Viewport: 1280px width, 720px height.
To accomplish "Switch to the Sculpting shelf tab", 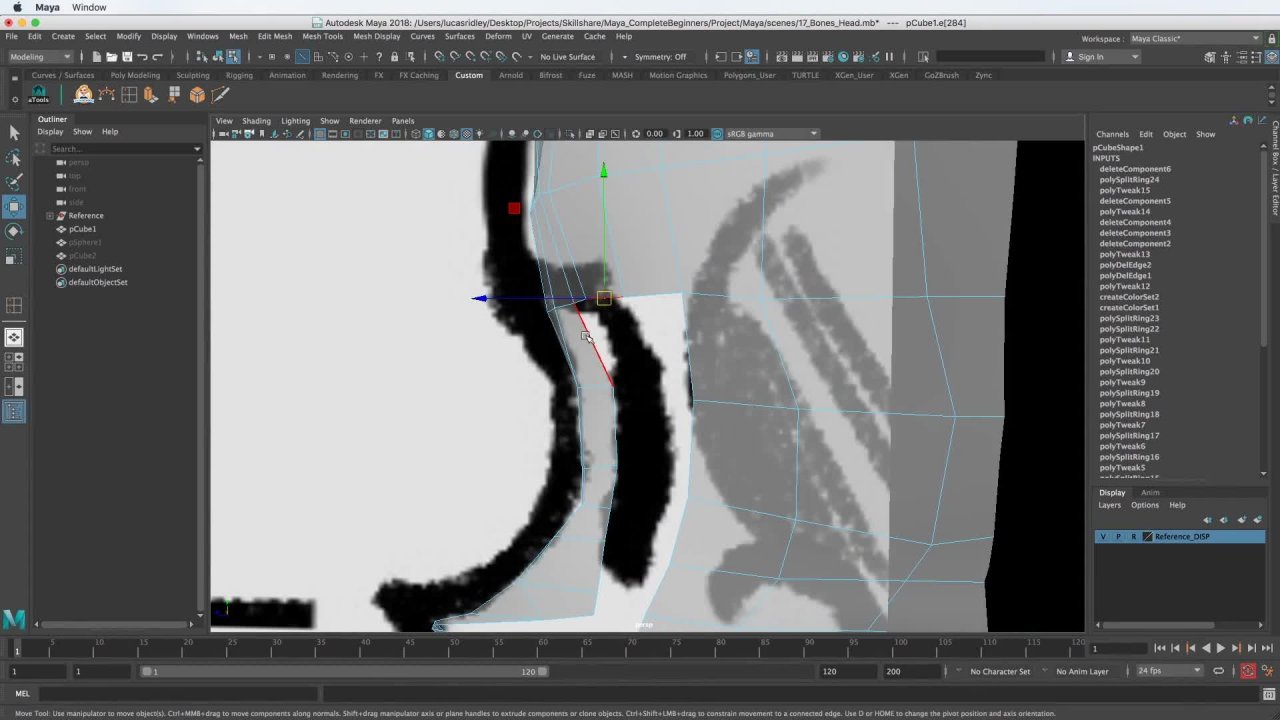I will (x=193, y=75).
